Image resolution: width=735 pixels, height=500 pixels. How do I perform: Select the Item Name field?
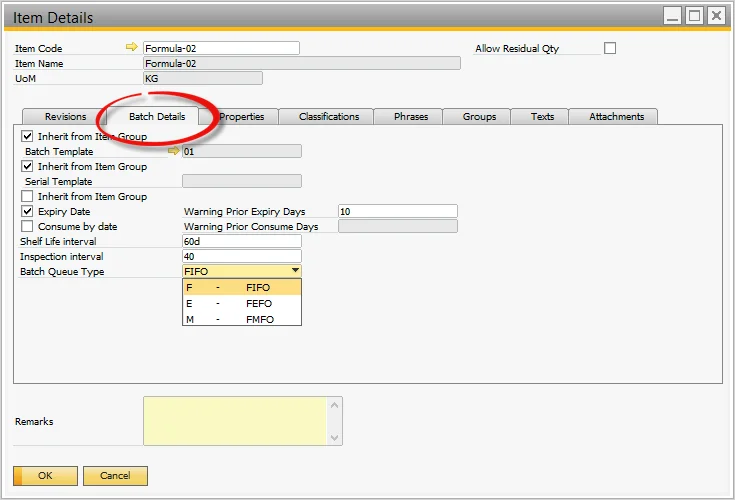302,63
